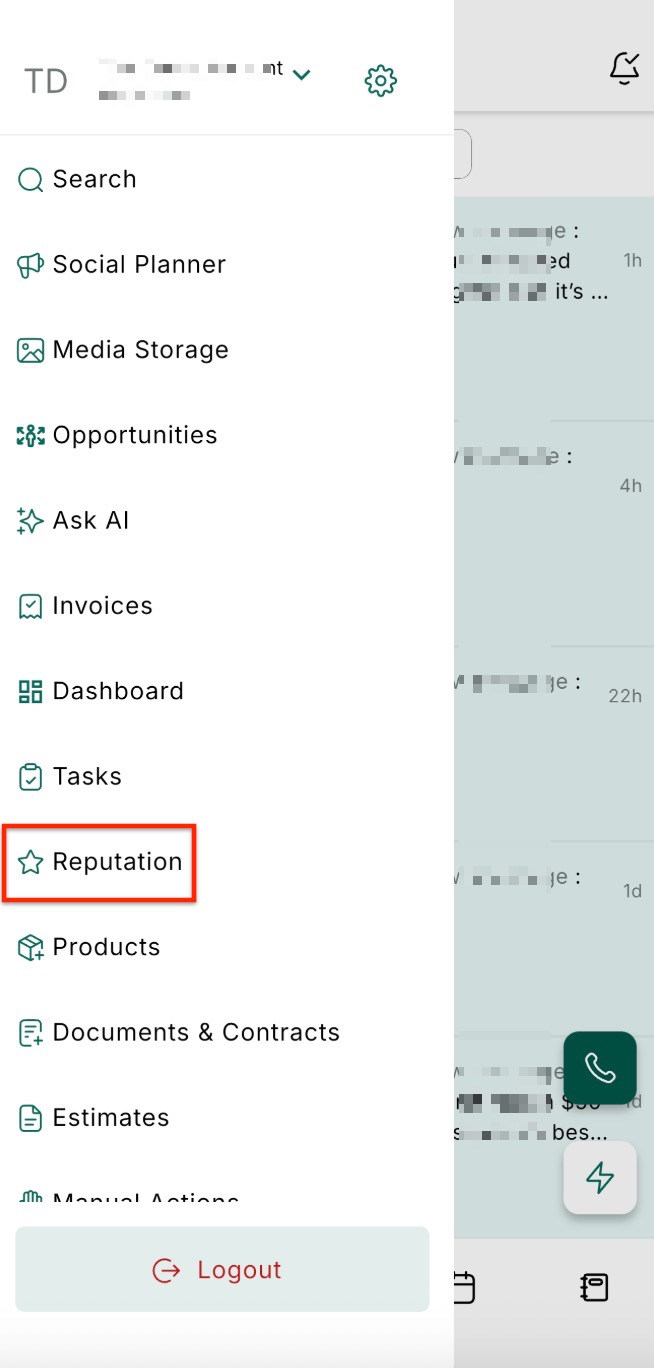The image size is (654, 1368).
Task: Tap the lightning bolt quick actions button
Action: pyautogui.click(x=600, y=1178)
